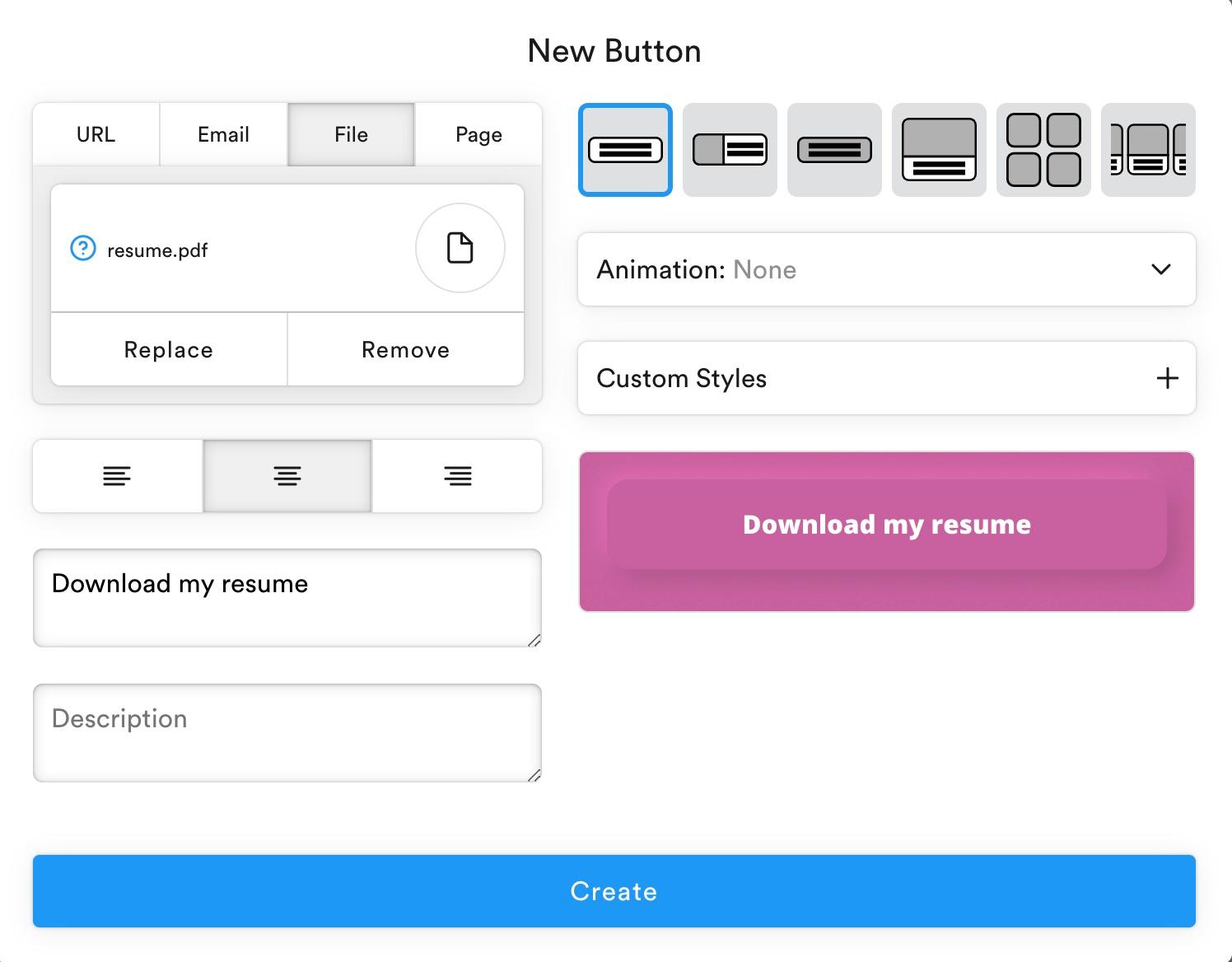Click the blue help icon beside resume.pdf

[x=83, y=249]
